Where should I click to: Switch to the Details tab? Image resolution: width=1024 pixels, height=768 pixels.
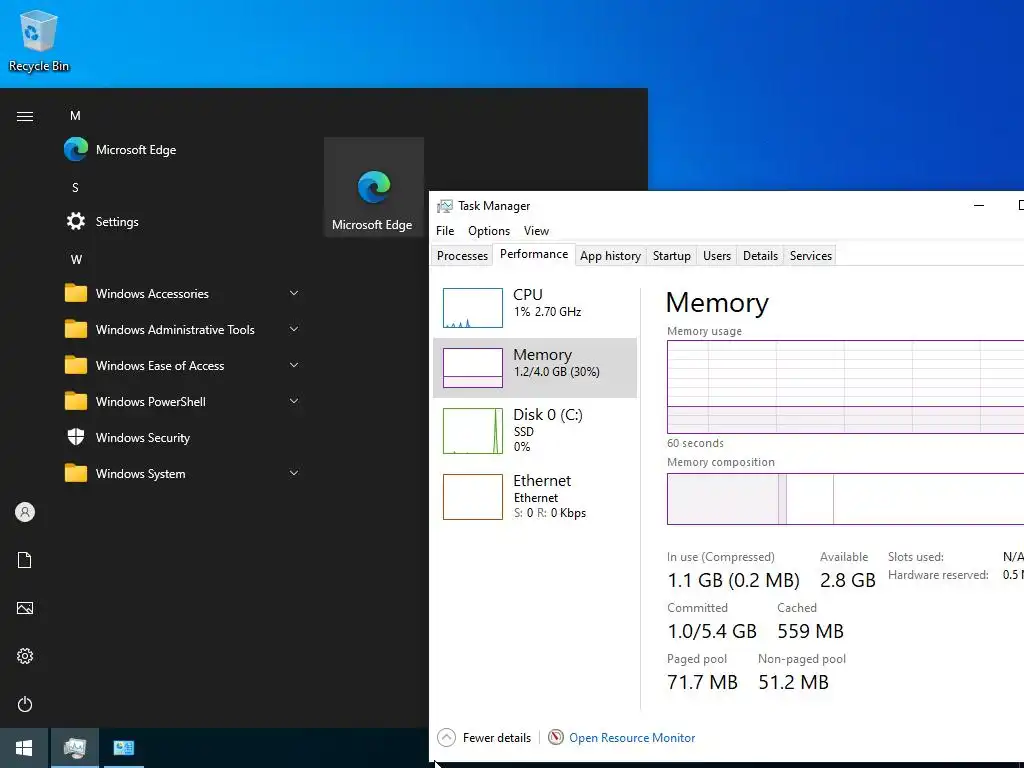point(760,255)
